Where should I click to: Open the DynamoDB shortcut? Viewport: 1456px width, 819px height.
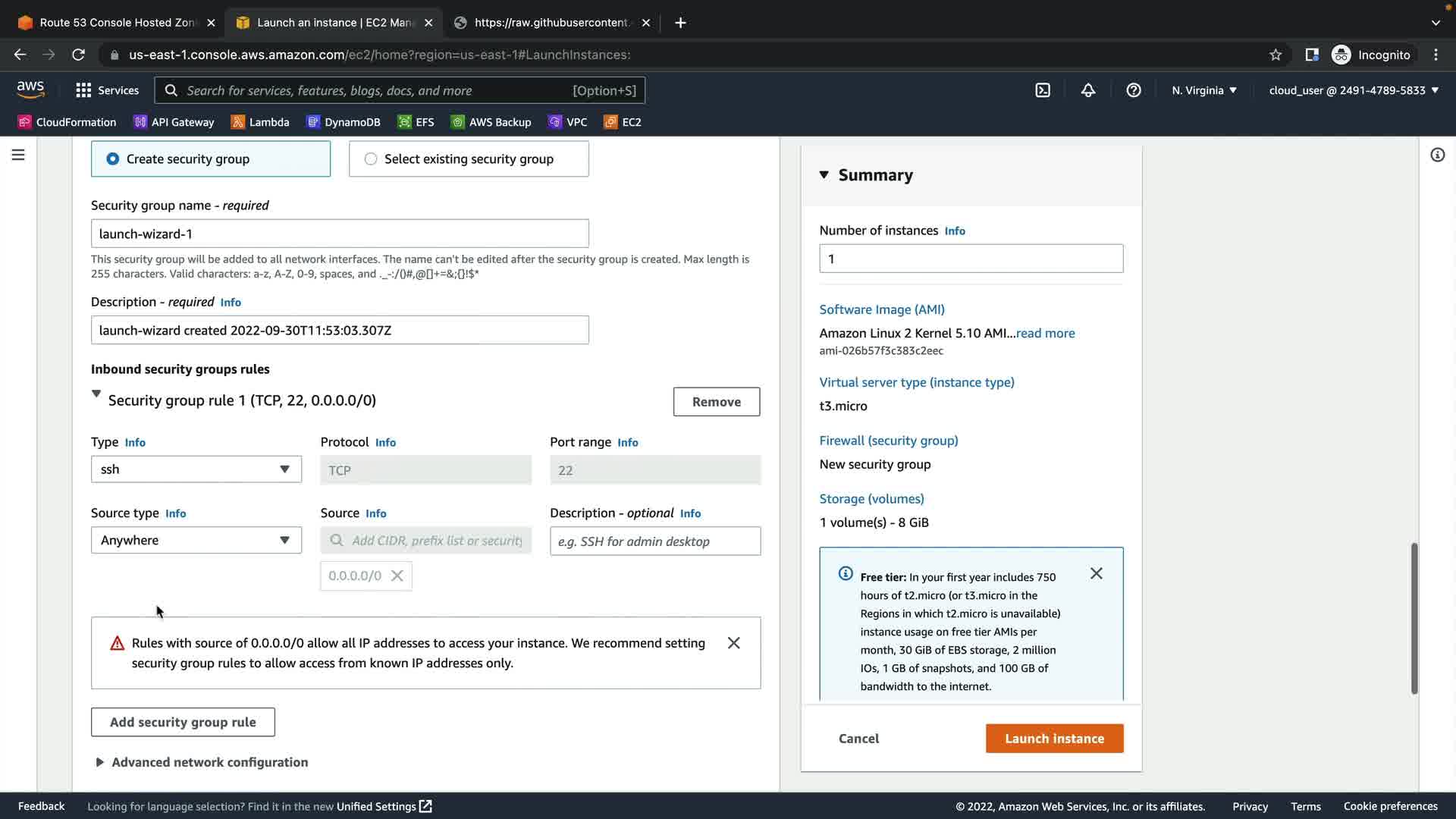tap(344, 122)
